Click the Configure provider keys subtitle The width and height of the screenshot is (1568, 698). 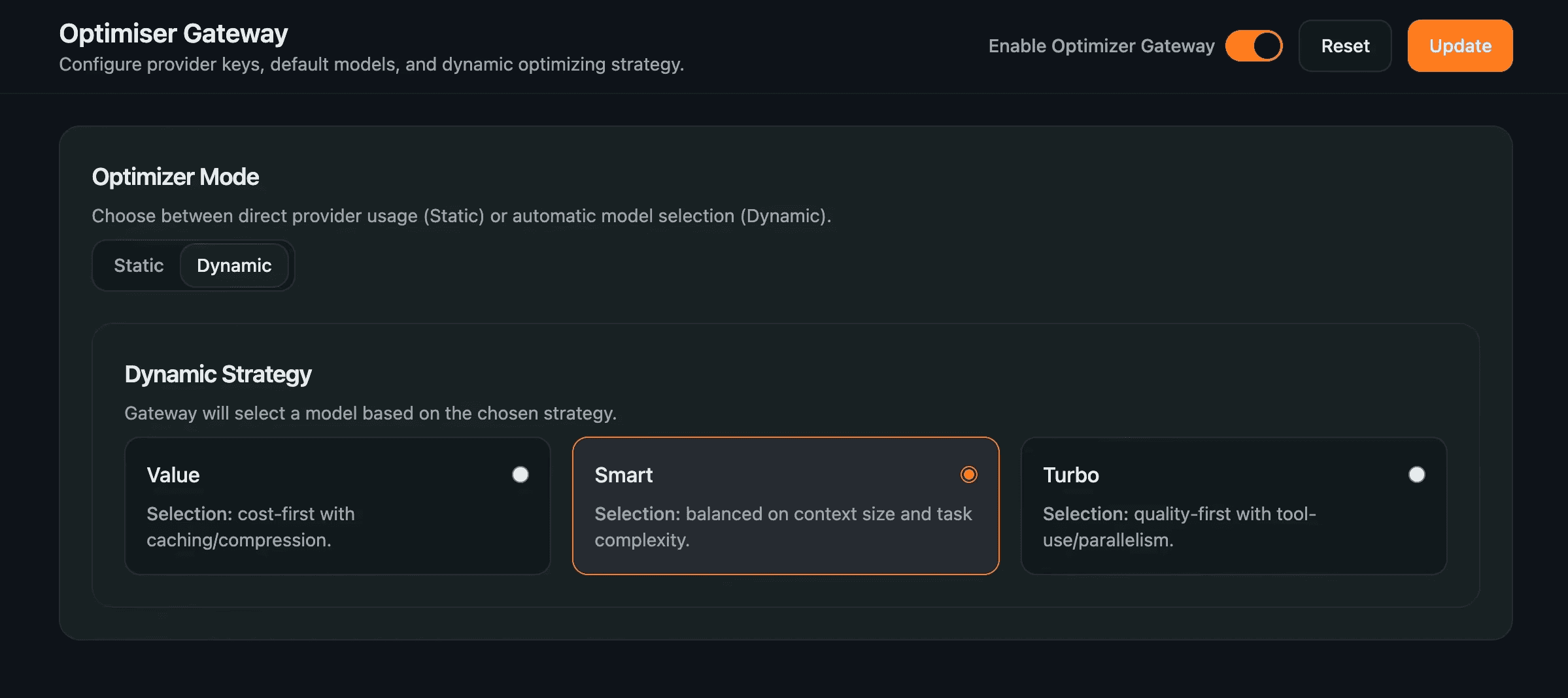click(371, 64)
